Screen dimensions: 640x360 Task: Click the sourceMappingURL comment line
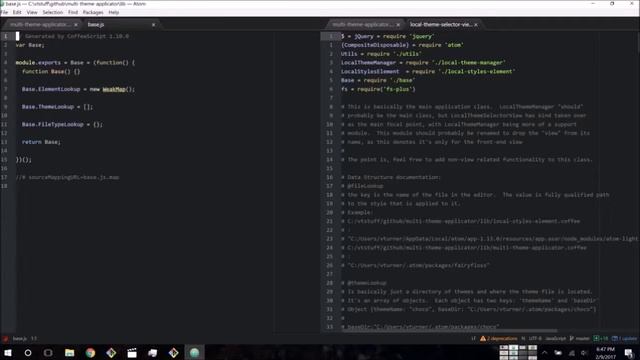[67, 177]
